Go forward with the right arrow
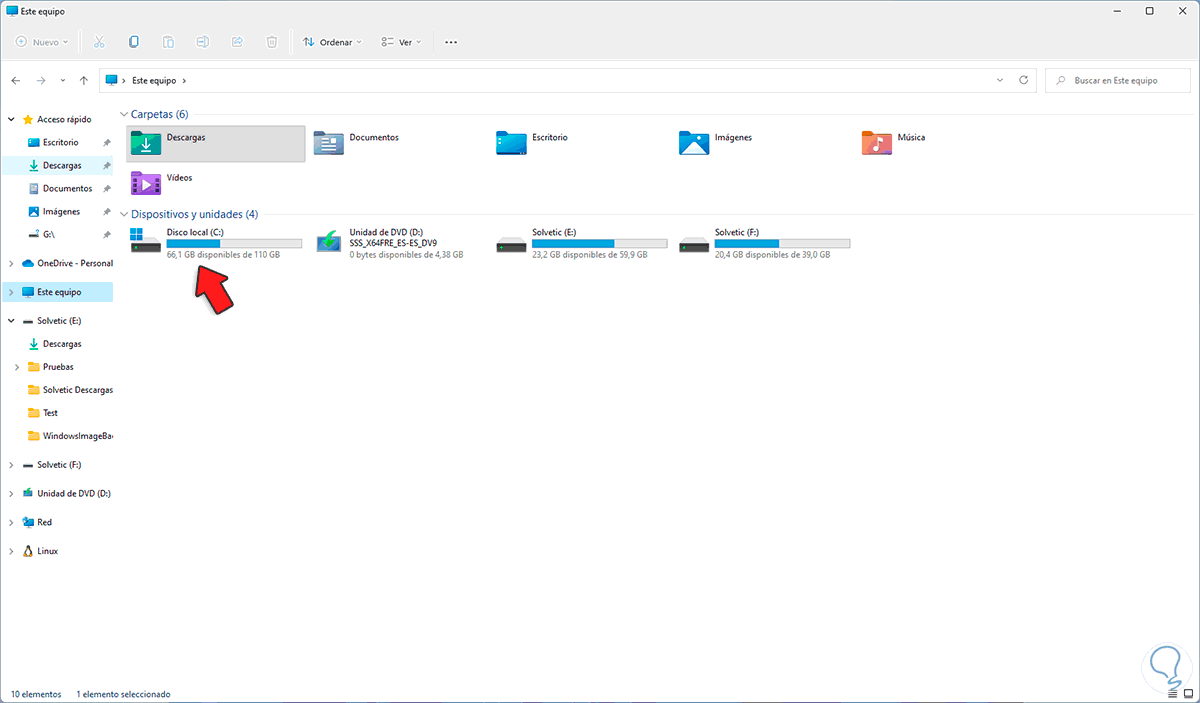The width and height of the screenshot is (1200, 703). 41,80
